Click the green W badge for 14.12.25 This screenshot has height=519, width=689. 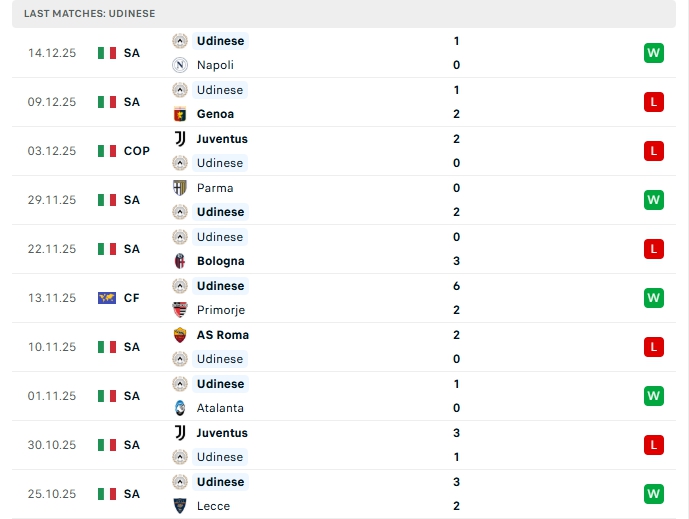[x=654, y=53]
